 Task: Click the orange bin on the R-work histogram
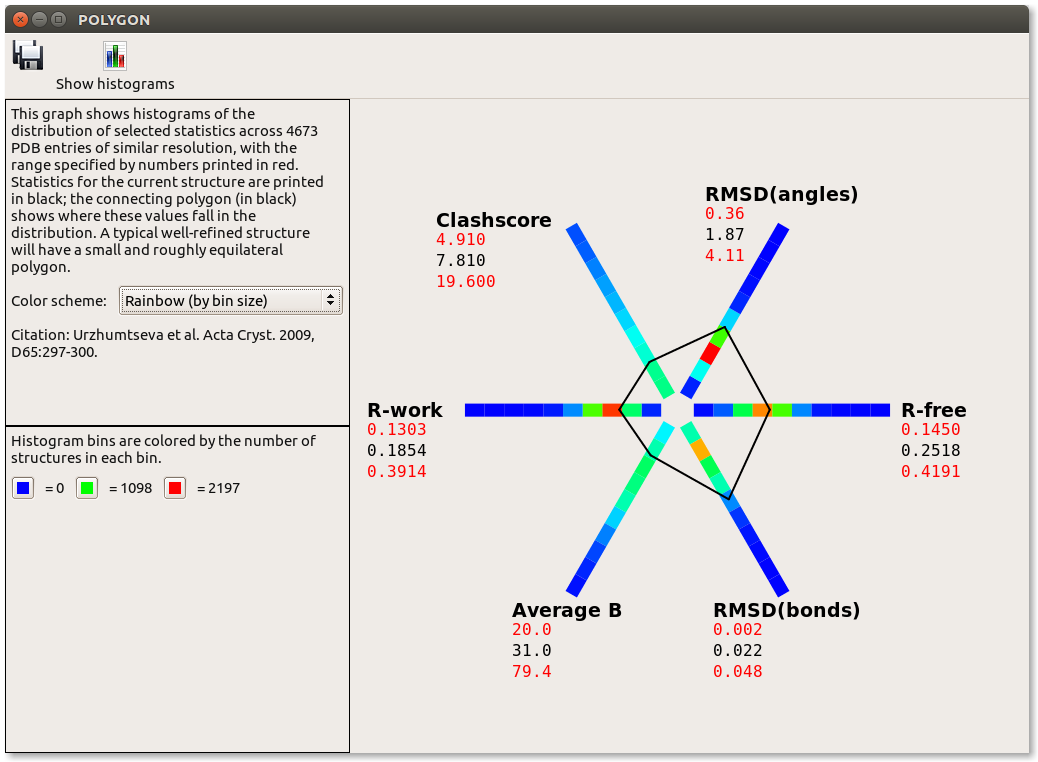pyautogui.click(x=611, y=410)
